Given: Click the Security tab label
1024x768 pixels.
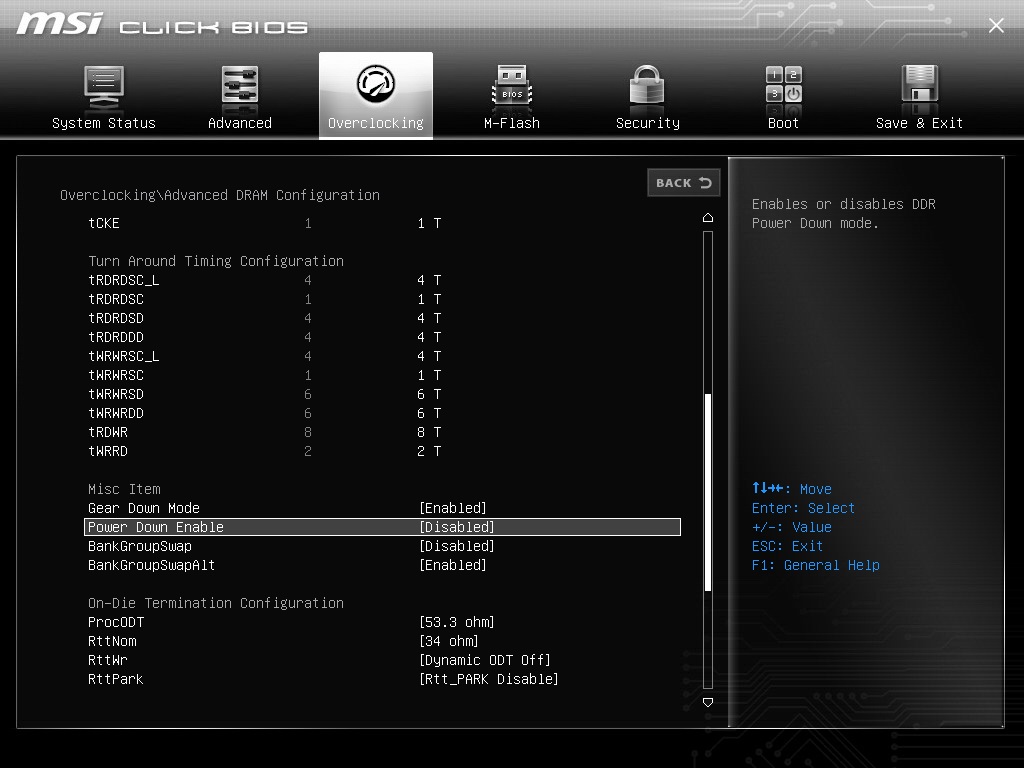Looking at the screenshot, I should pyautogui.click(x=648, y=123).
